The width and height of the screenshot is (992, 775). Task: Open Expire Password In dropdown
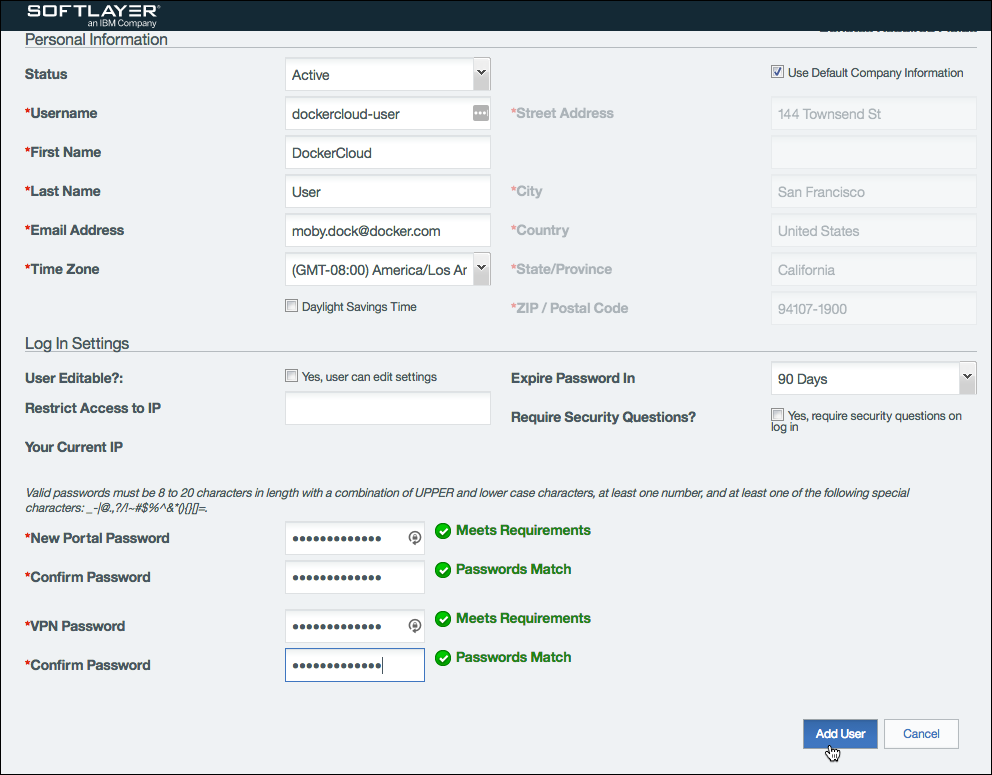(x=872, y=378)
